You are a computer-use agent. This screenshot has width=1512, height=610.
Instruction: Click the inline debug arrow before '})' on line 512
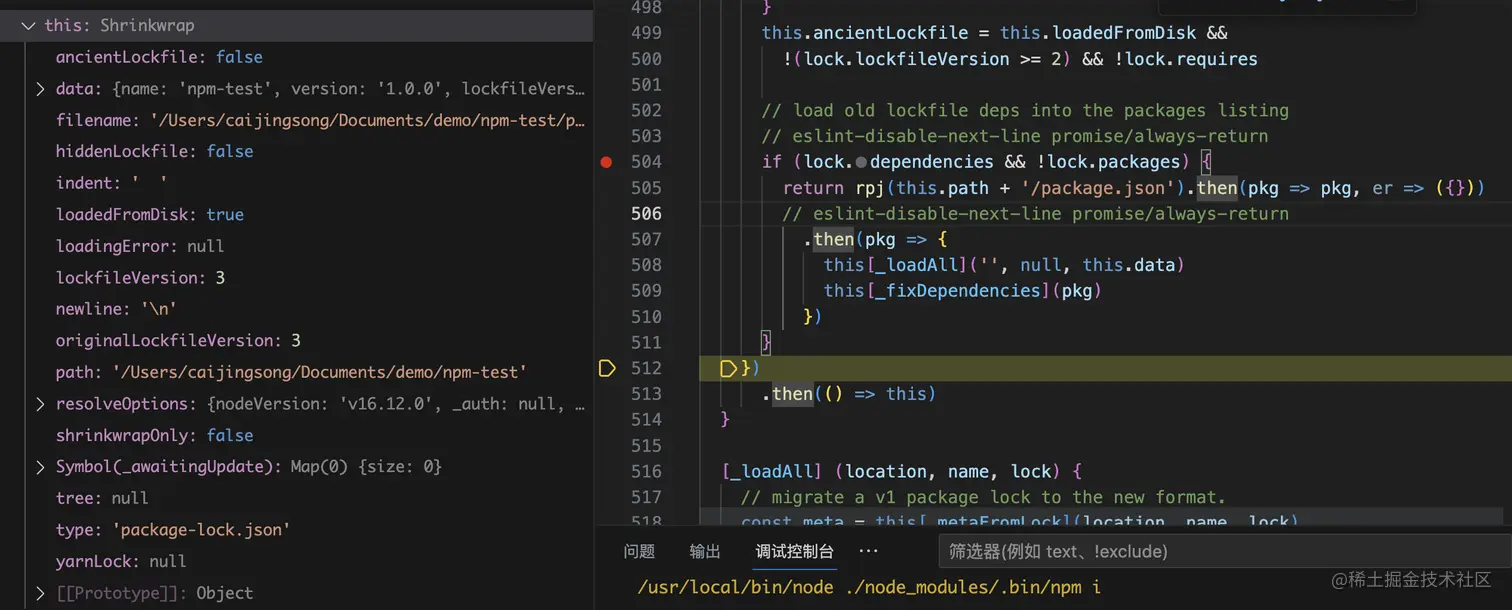click(x=729, y=368)
